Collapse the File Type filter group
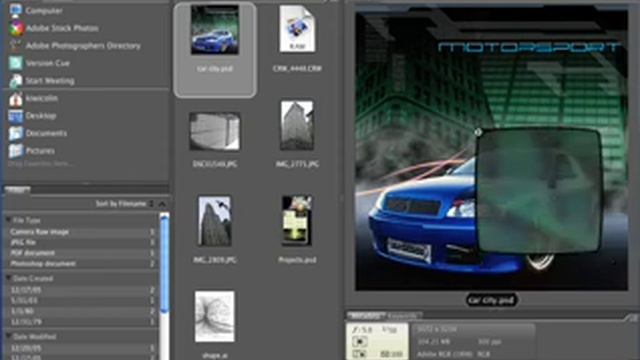This screenshot has width=640, height=360. pos(8,220)
